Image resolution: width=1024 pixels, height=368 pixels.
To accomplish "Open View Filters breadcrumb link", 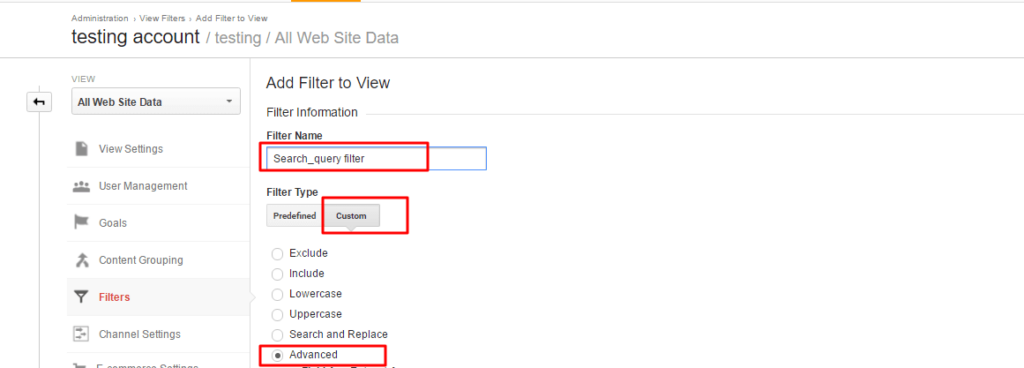I will (x=162, y=18).
